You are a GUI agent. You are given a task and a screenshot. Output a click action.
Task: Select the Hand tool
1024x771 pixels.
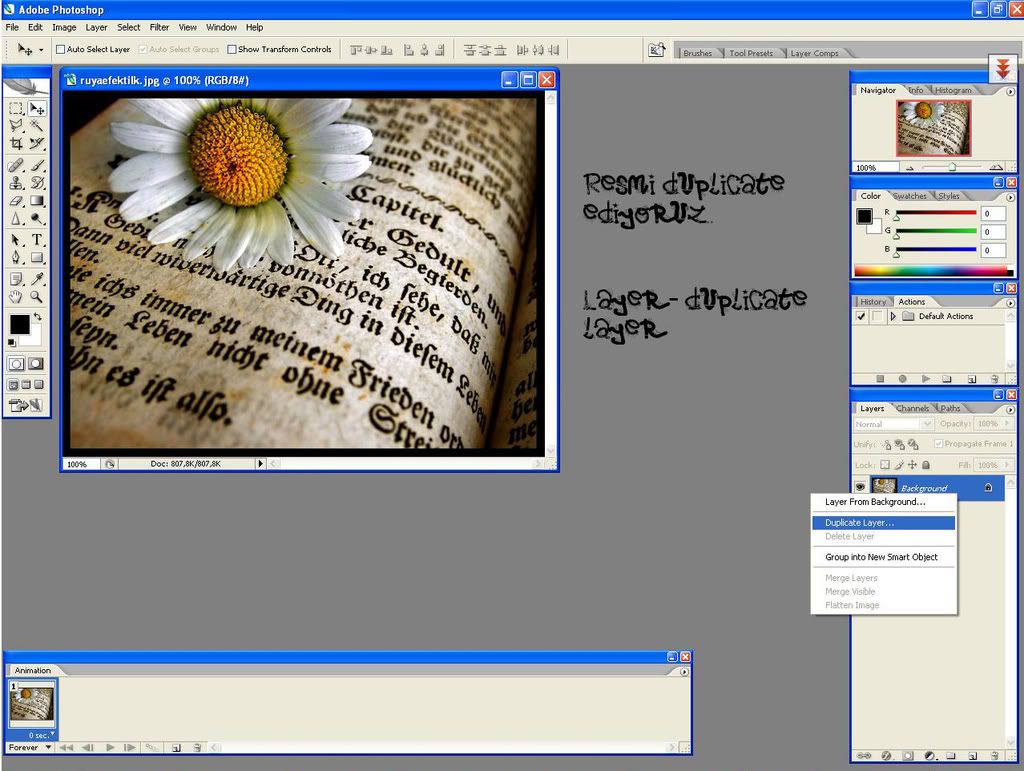pos(16,297)
